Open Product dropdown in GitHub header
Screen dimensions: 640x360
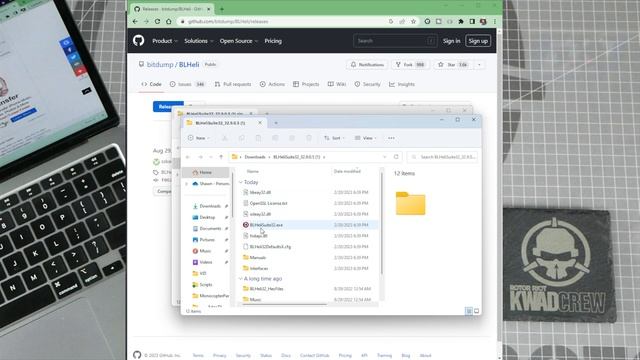(x=165, y=41)
